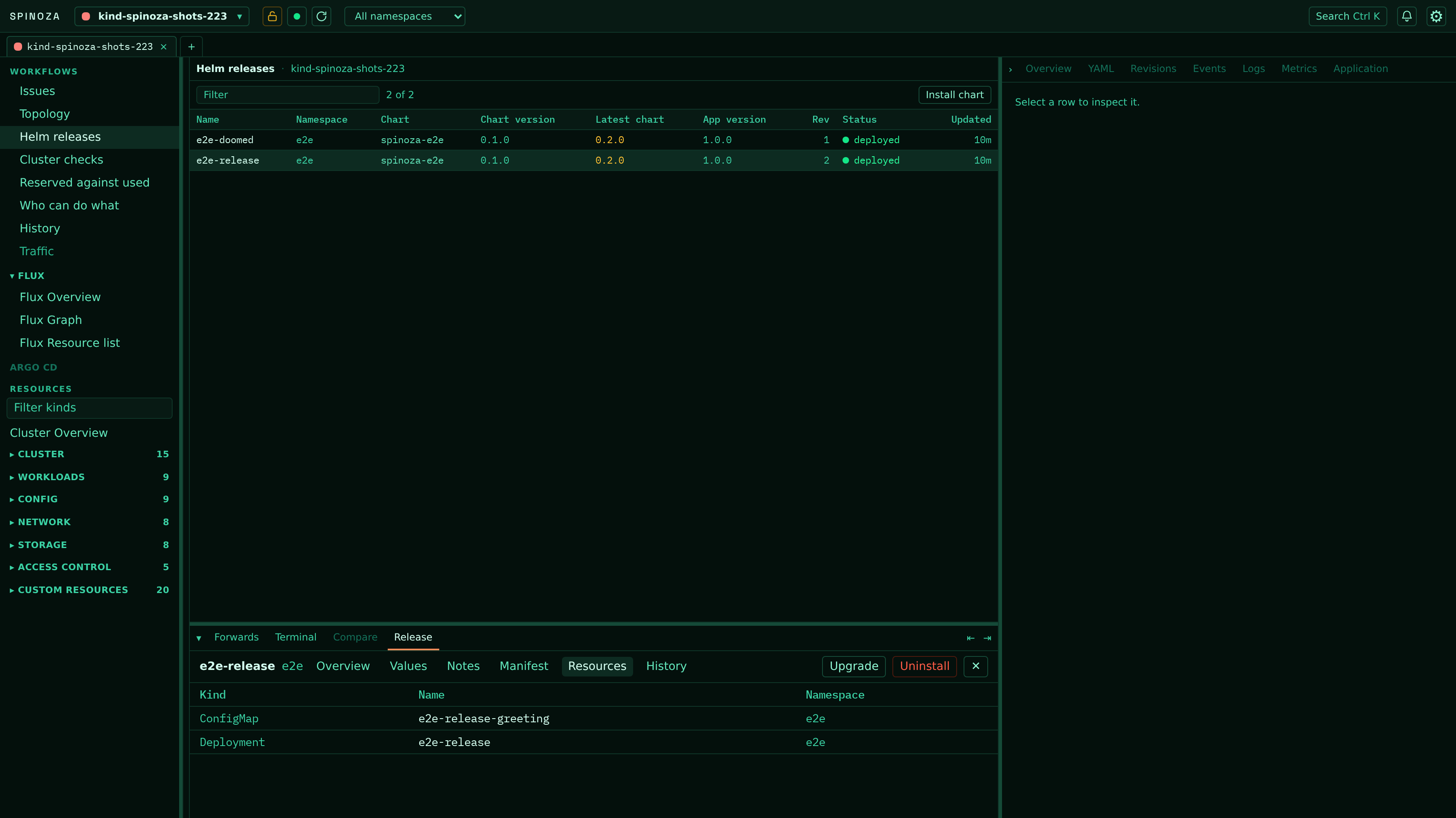Open the Values tab of e2e-release
1456x818 pixels.
pyautogui.click(x=408, y=667)
